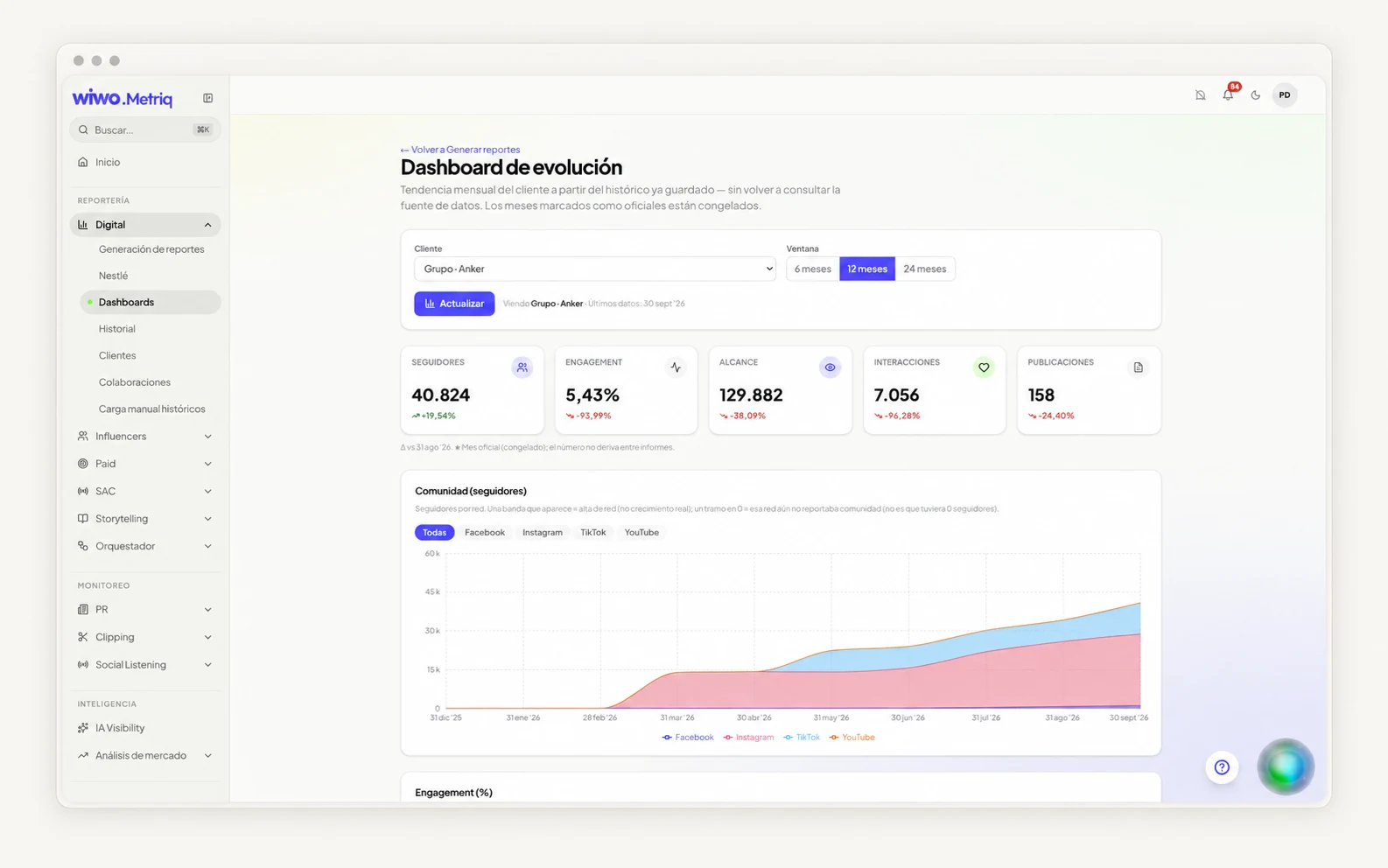Click the Publicaciones document icon
This screenshot has height=868, width=1388.
1138,367
